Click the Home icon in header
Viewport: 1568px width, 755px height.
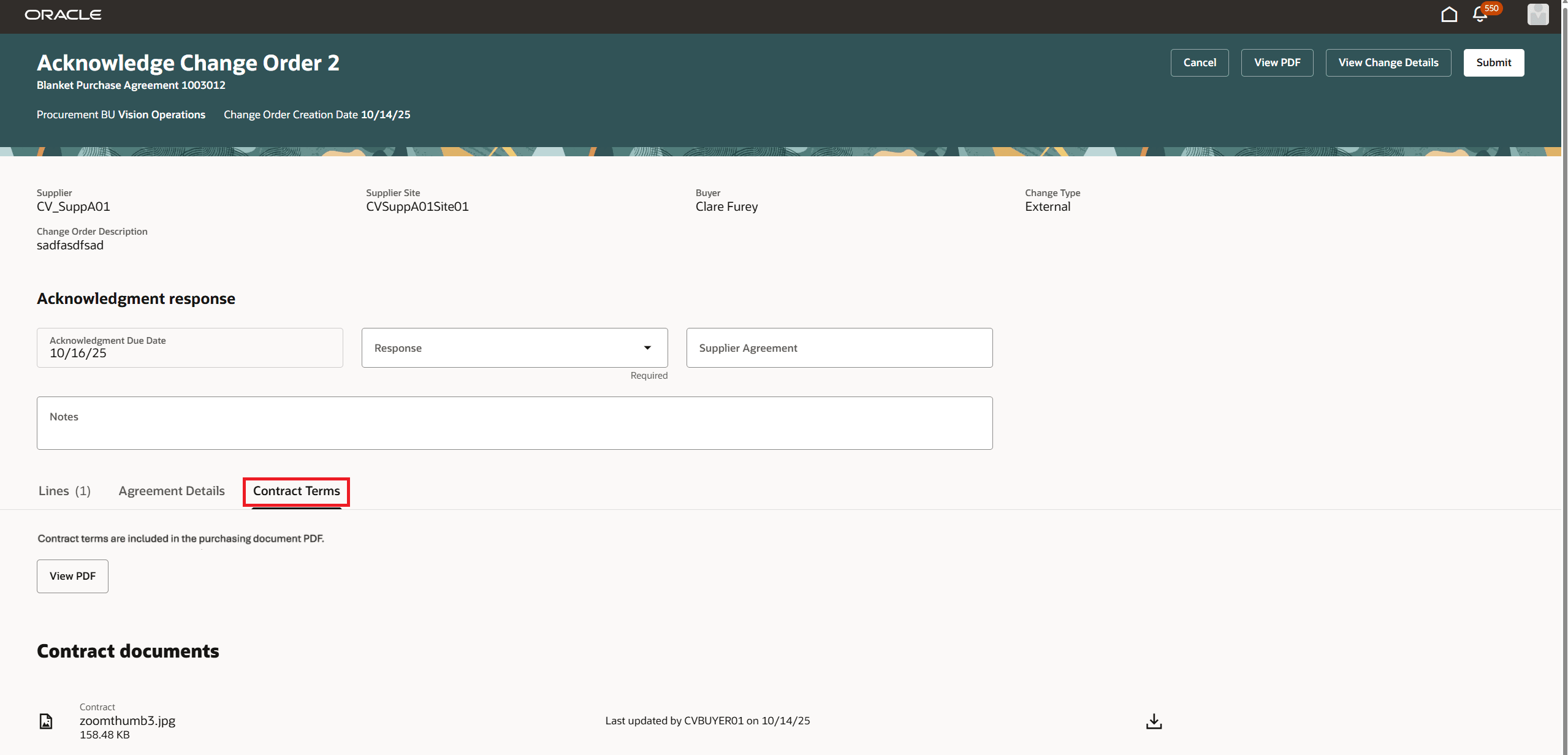click(1449, 15)
